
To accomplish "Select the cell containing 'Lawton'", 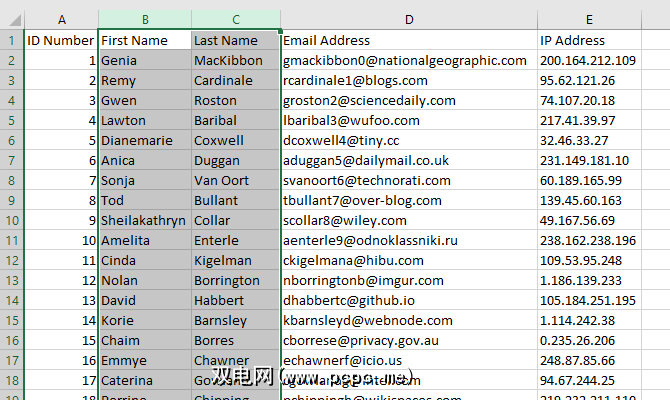I will [145, 121].
